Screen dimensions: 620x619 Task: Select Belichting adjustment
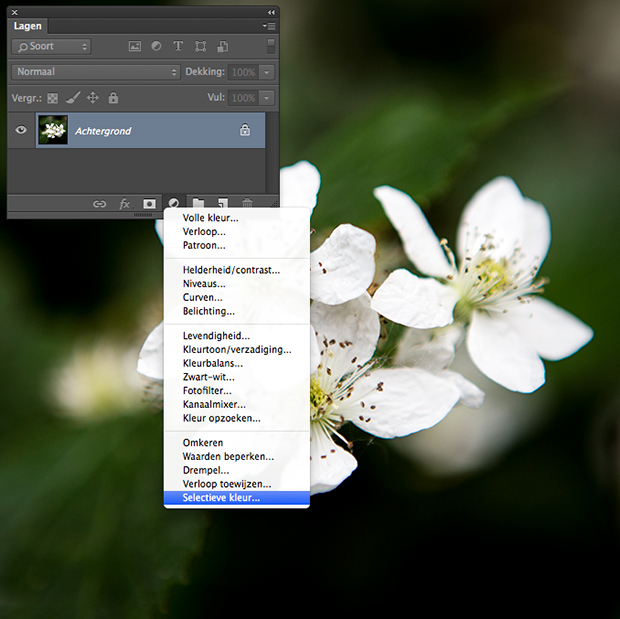[x=236, y=311]
